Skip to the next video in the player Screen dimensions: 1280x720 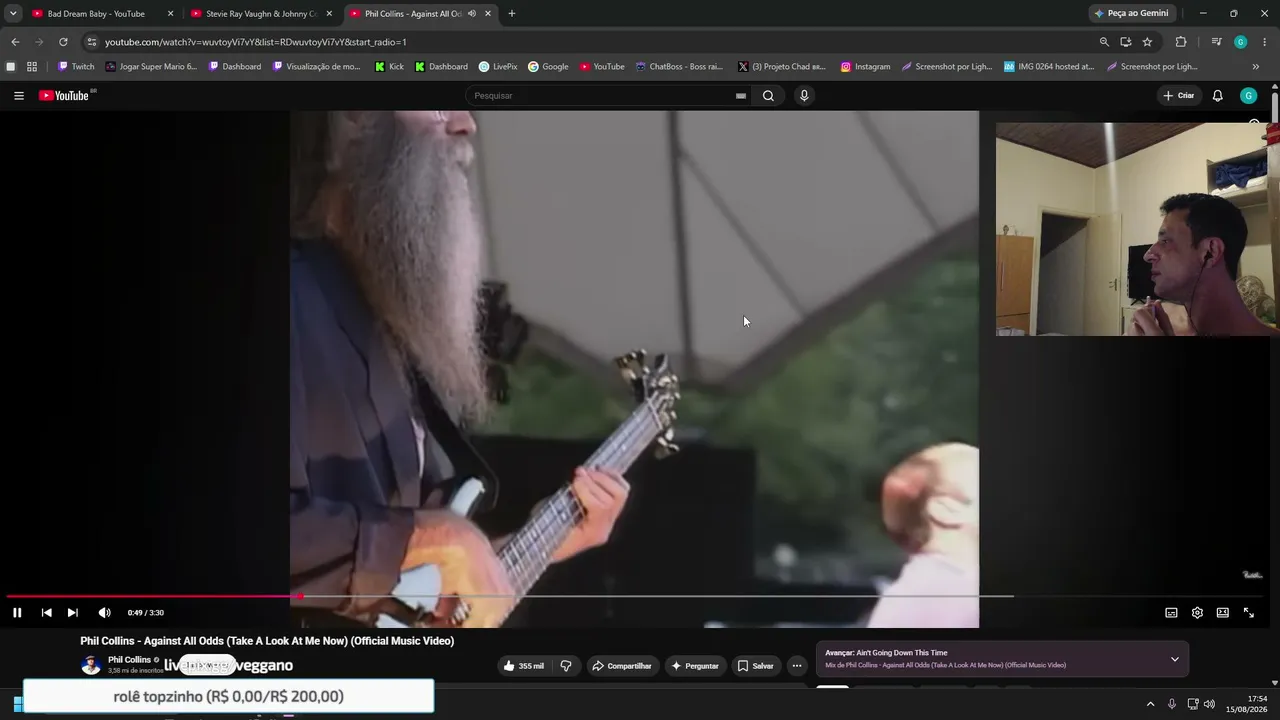tap(72, 613)
